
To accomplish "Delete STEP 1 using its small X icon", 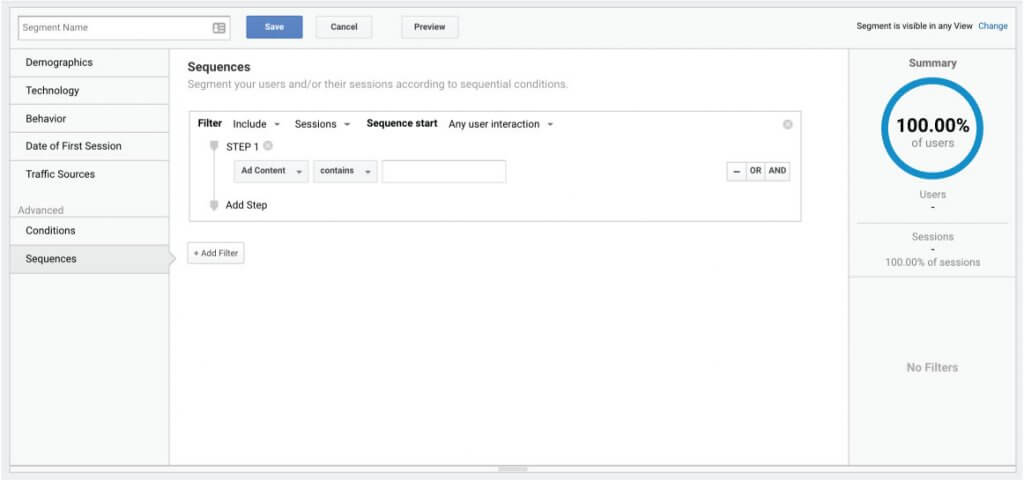I will coord(268,146).
